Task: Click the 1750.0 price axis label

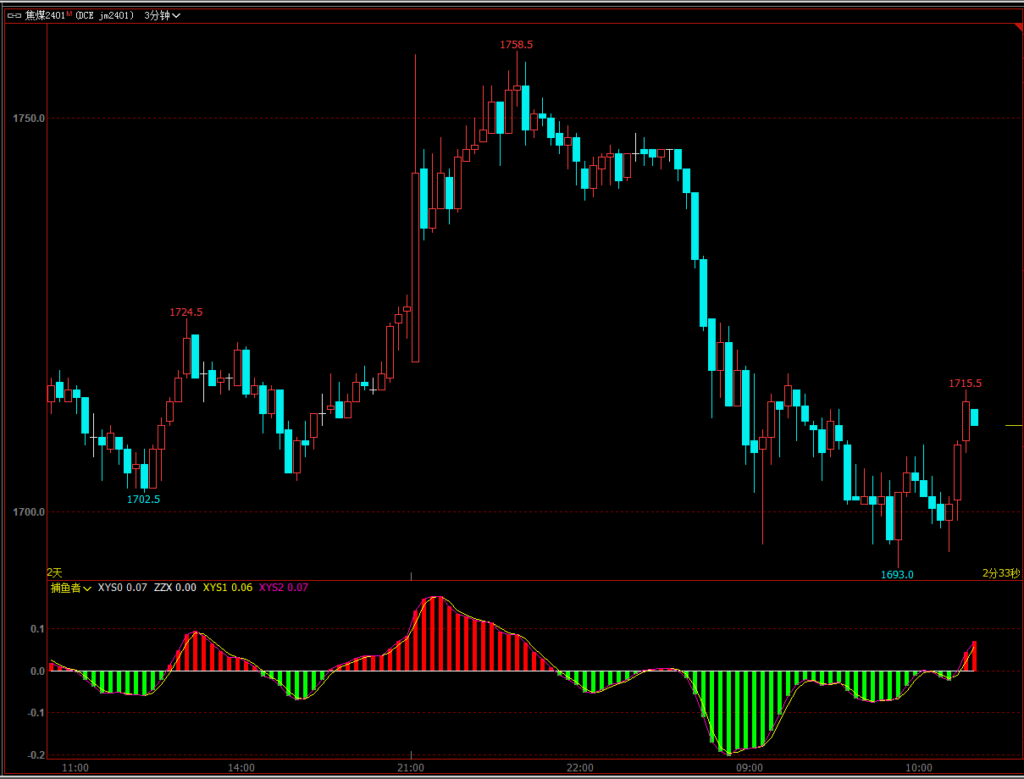Action: [x=29, y=119]
